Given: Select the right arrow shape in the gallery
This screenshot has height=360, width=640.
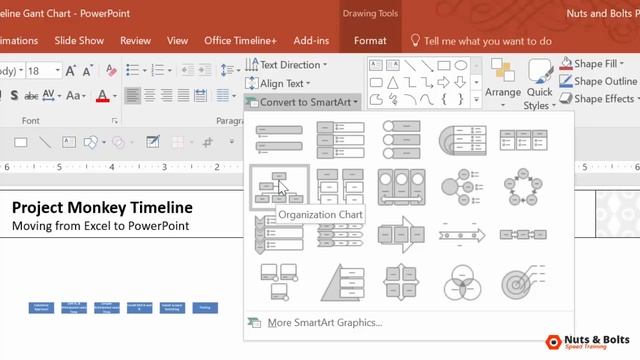Looking at the screenshot, I should point(443,82).
